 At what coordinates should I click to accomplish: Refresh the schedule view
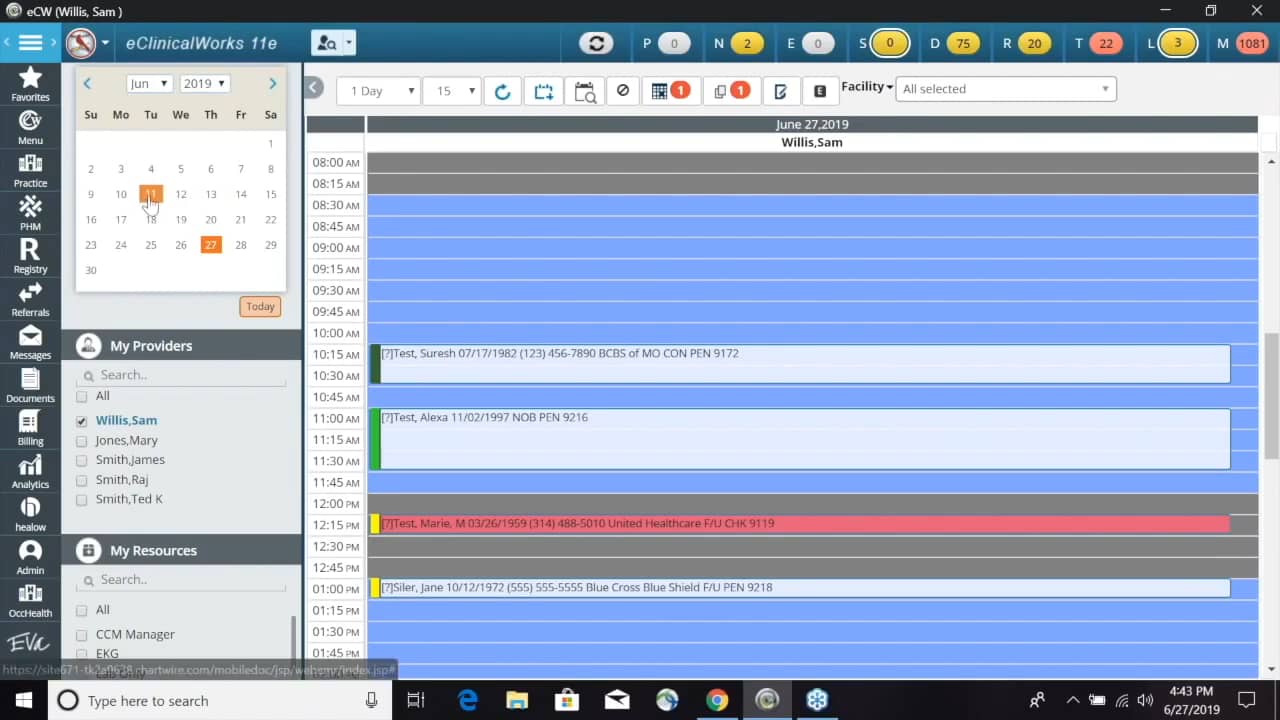[502, 91]
